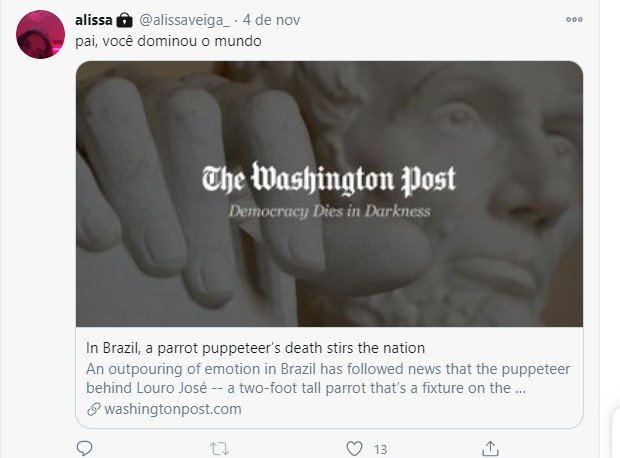Click the chain link icon beside washingtonpost.com
The image size is (620, 458).
click(x=93, y=409)
